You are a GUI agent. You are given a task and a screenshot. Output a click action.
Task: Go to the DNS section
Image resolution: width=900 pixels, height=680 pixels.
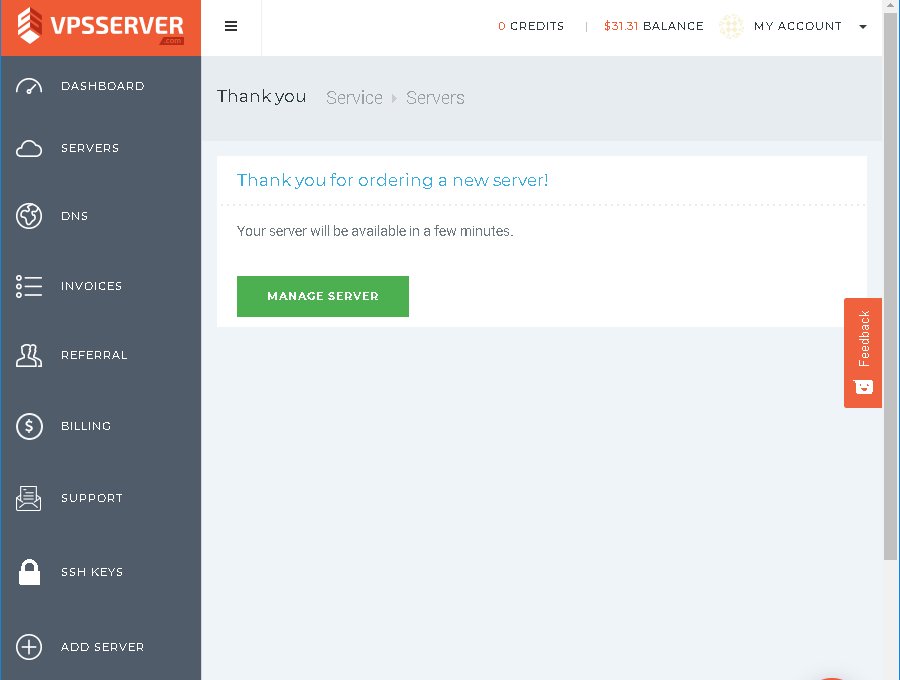(x=100, y=216)
